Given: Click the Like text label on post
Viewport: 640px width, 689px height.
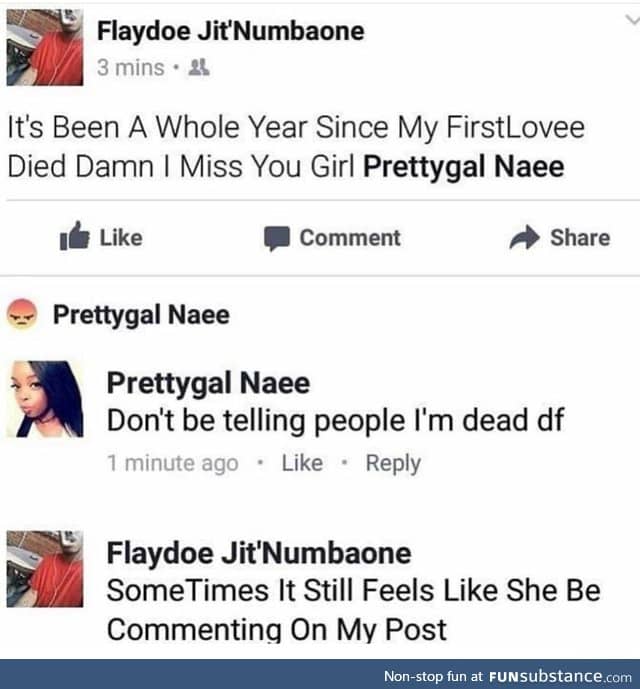Looking at the screenshot, I should pyautogui.click(x=121, y=238).
